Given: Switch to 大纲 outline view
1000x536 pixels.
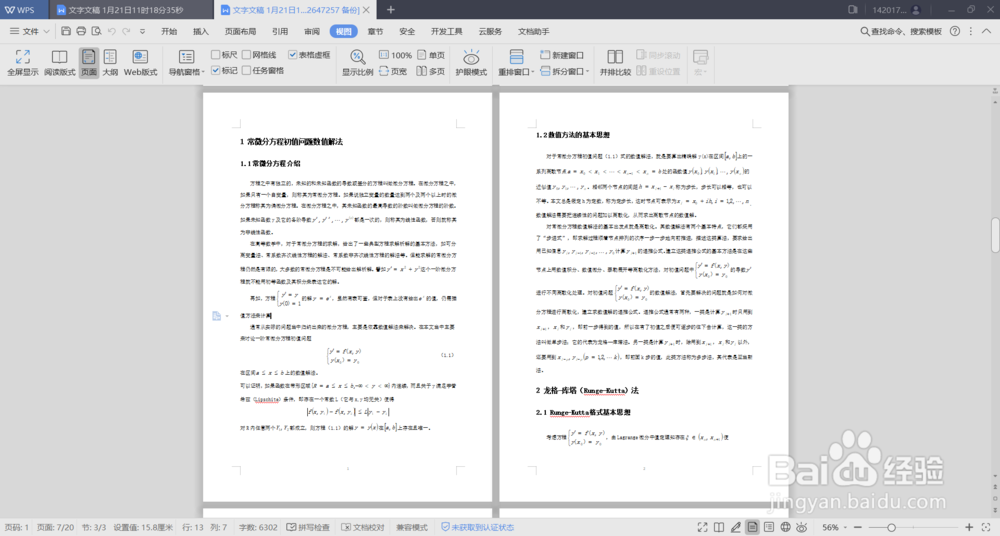Looking at the screenshot, I should (110, 63).
